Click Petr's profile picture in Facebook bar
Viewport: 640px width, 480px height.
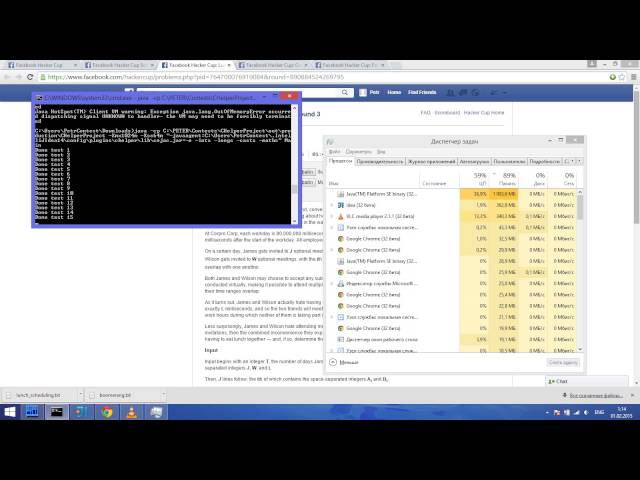(x=363, y=93)
